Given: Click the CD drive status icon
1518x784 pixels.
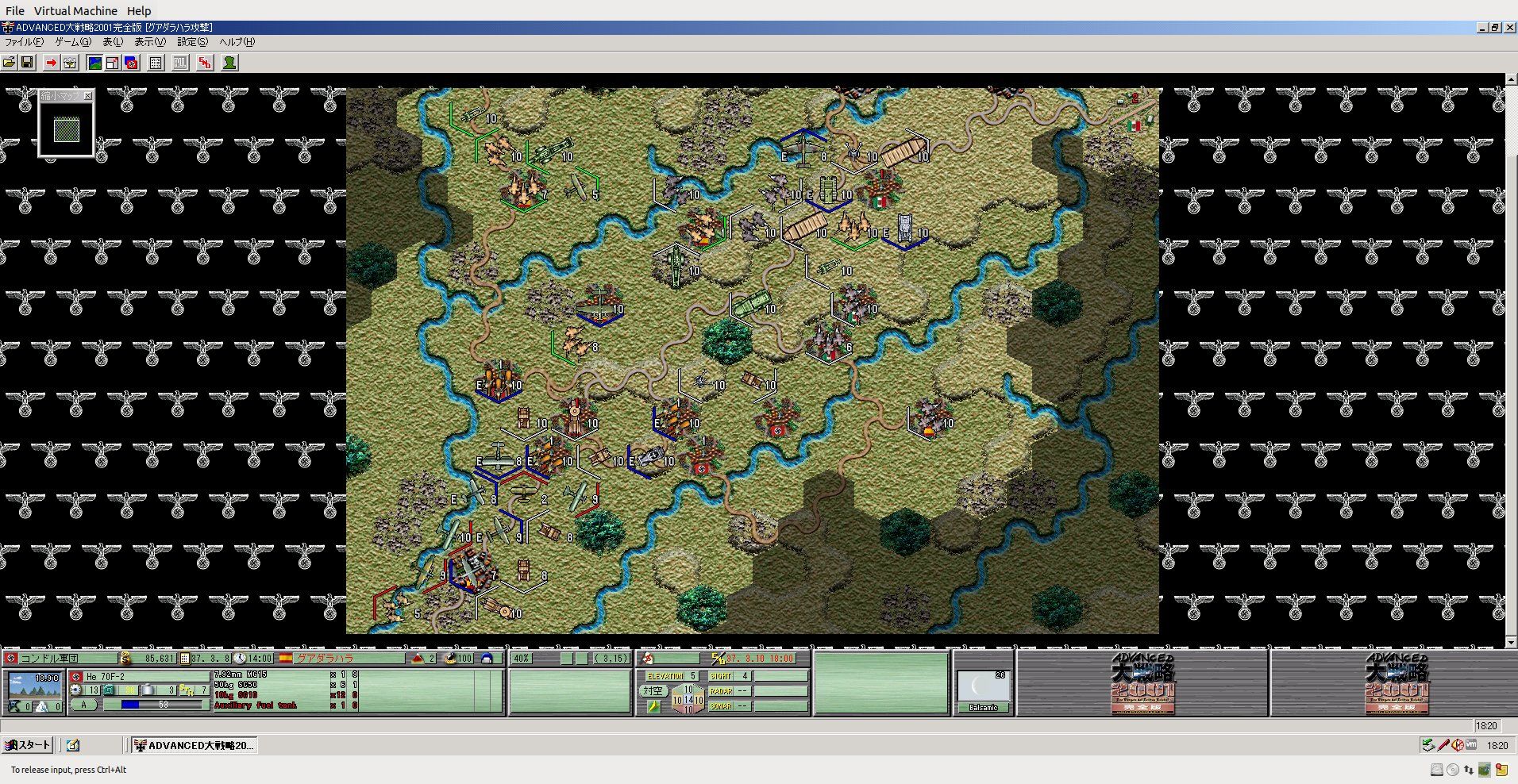Looking at the screenshot, I should (x=1453, y=770).
